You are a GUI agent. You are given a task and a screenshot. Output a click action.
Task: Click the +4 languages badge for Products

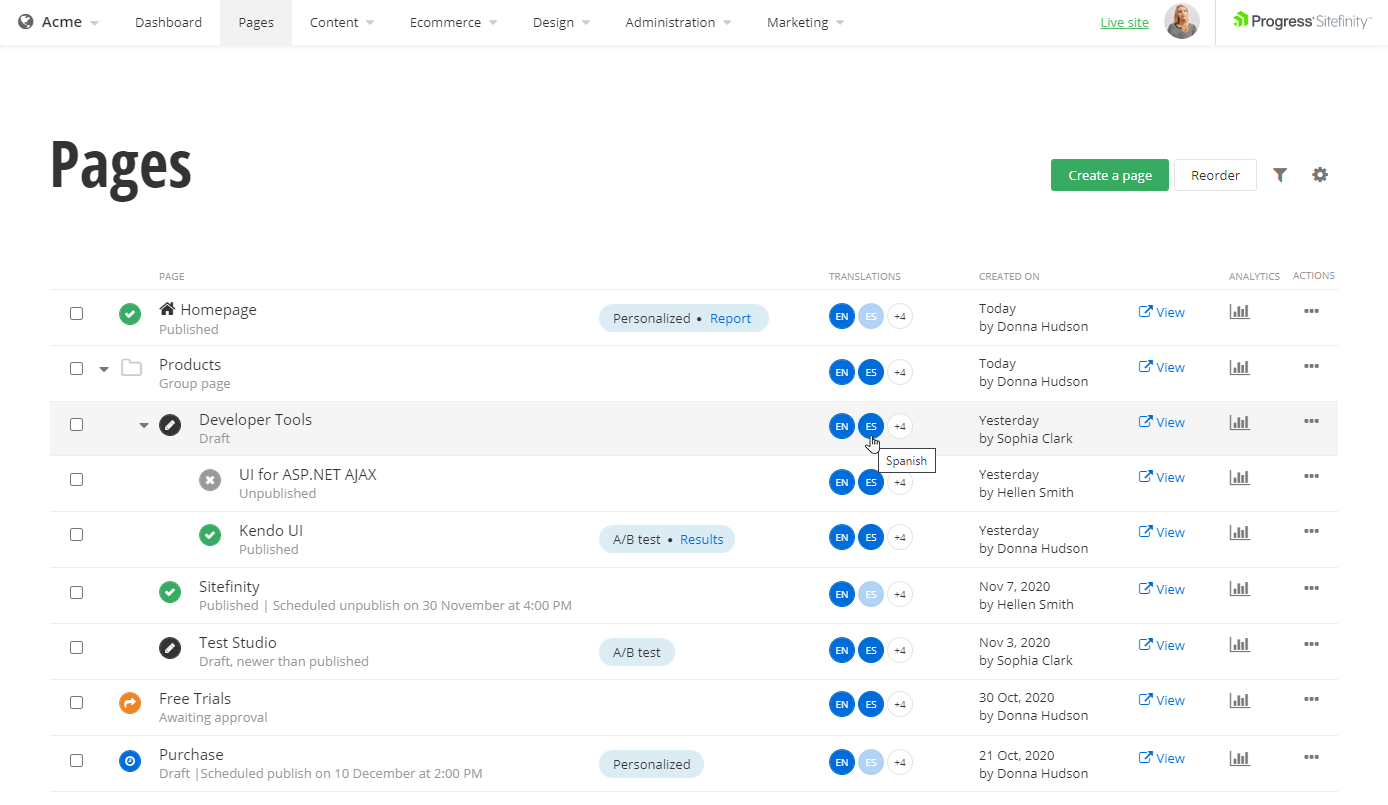899,372
